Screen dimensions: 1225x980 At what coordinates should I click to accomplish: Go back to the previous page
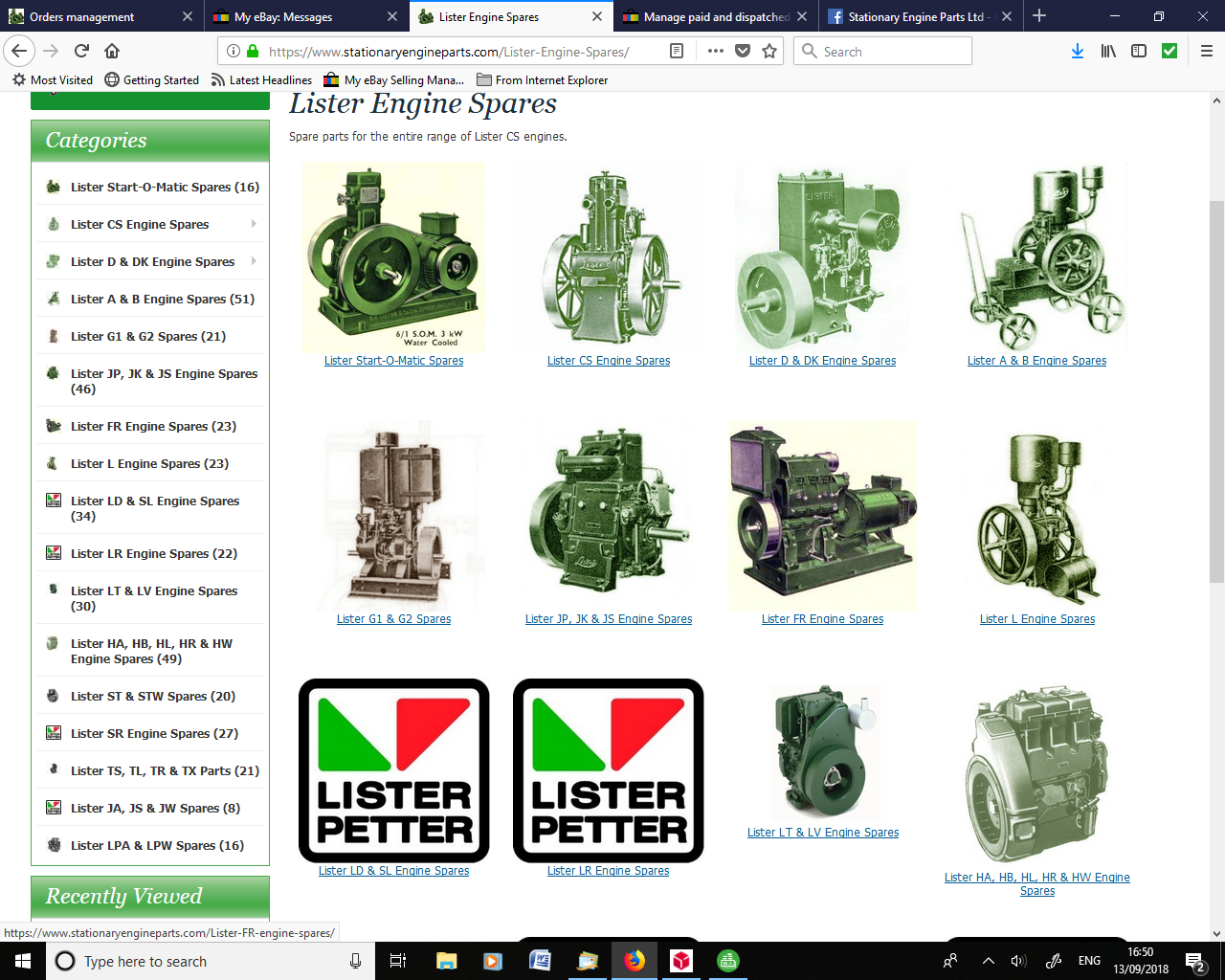(x=19, y=51)
